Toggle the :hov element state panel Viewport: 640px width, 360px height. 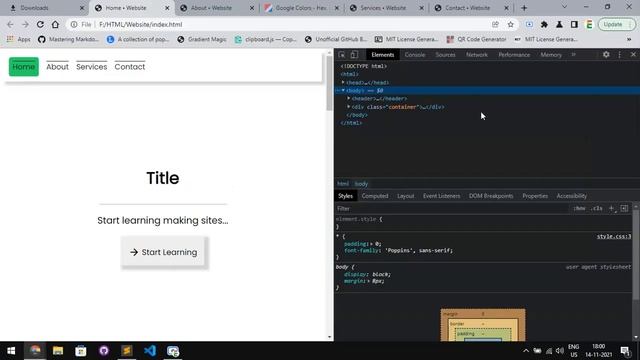coord(579,209)
